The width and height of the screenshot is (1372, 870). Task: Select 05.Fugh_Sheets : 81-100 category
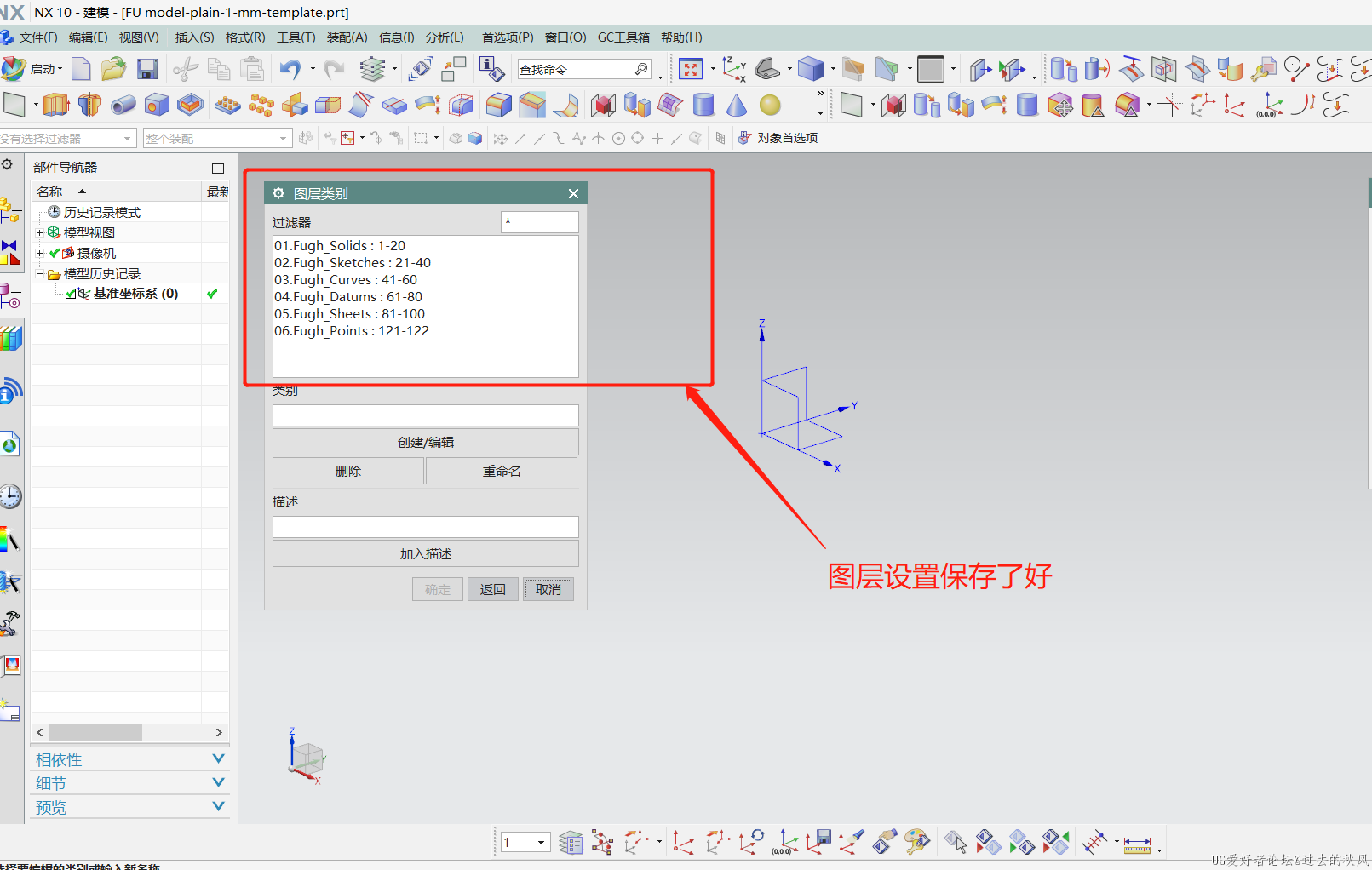(x=349, y=313)
